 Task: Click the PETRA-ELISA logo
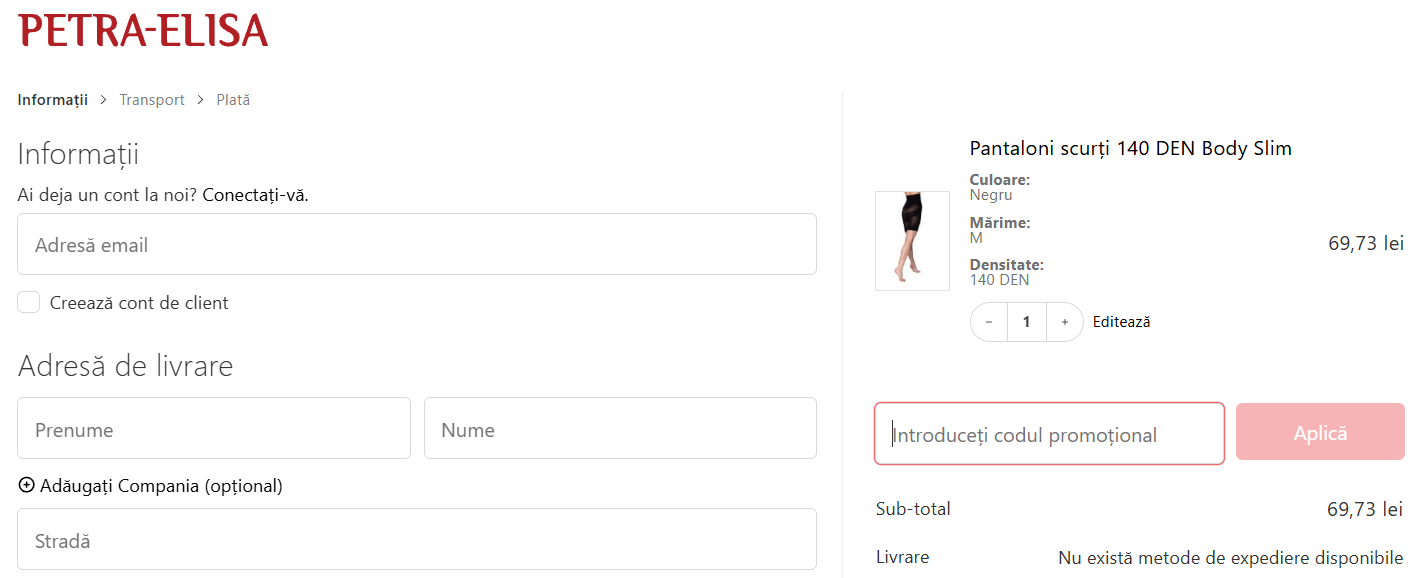pos(144,31)
